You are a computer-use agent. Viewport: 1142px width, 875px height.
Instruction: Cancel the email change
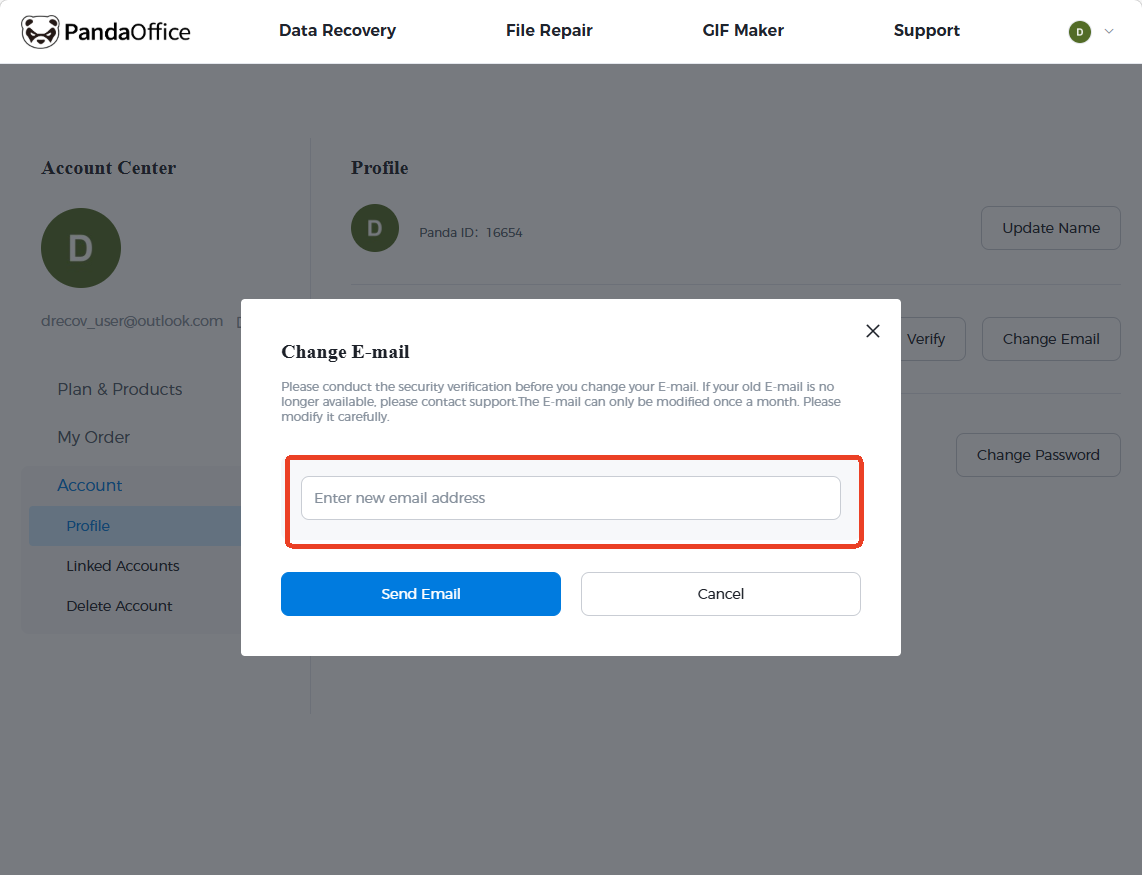tap(720, 594)
